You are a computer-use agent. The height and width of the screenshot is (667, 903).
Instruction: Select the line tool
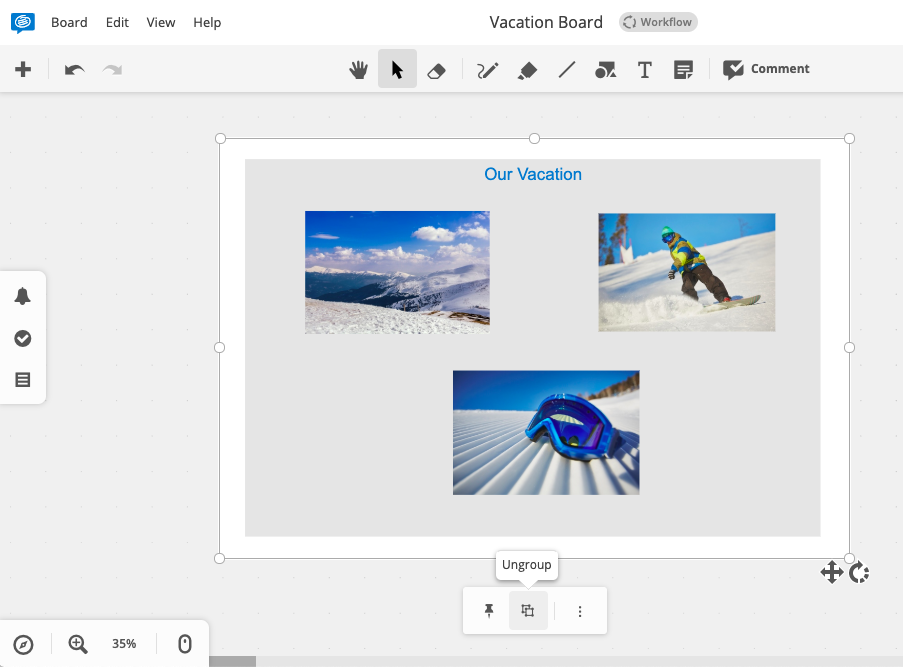pos(567,70)
